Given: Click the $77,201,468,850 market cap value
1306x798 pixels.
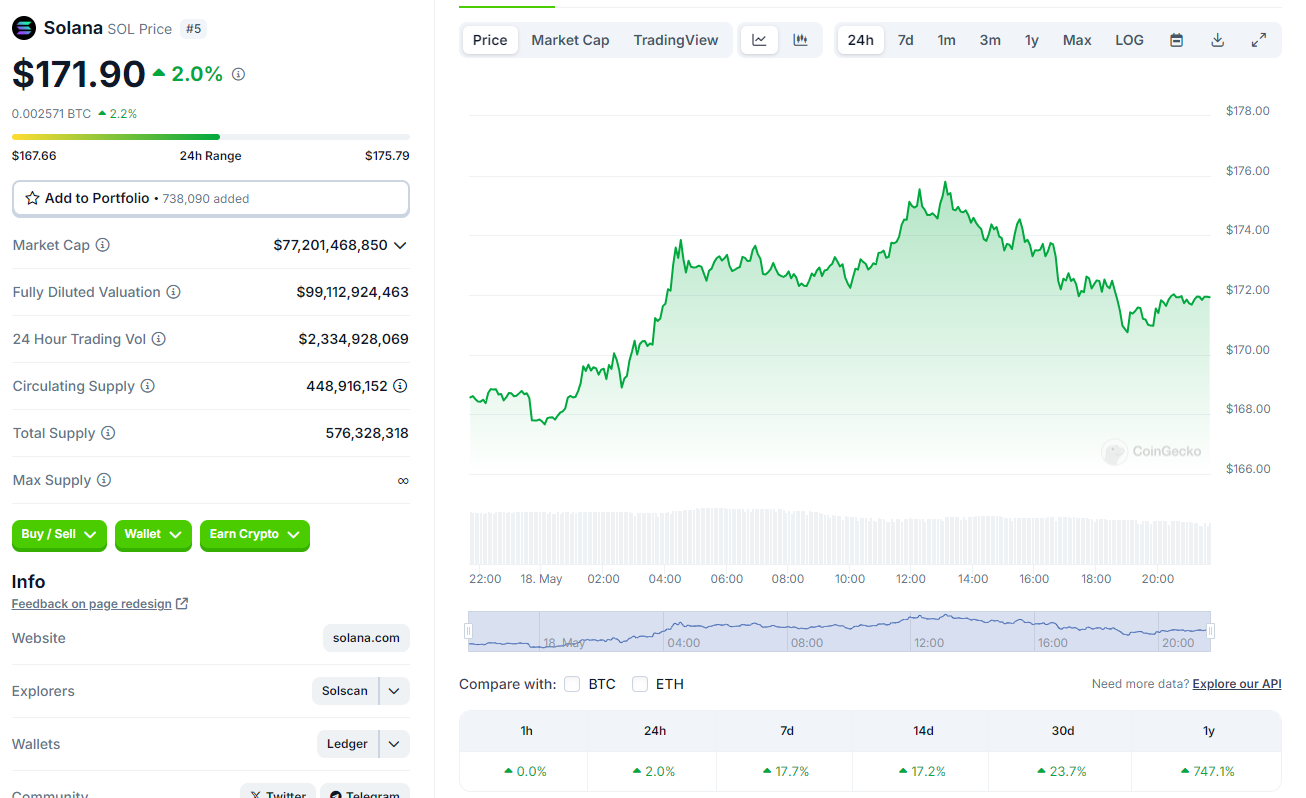Looking at the screenshot, I should pyautogui.click(x=330, y=245).
